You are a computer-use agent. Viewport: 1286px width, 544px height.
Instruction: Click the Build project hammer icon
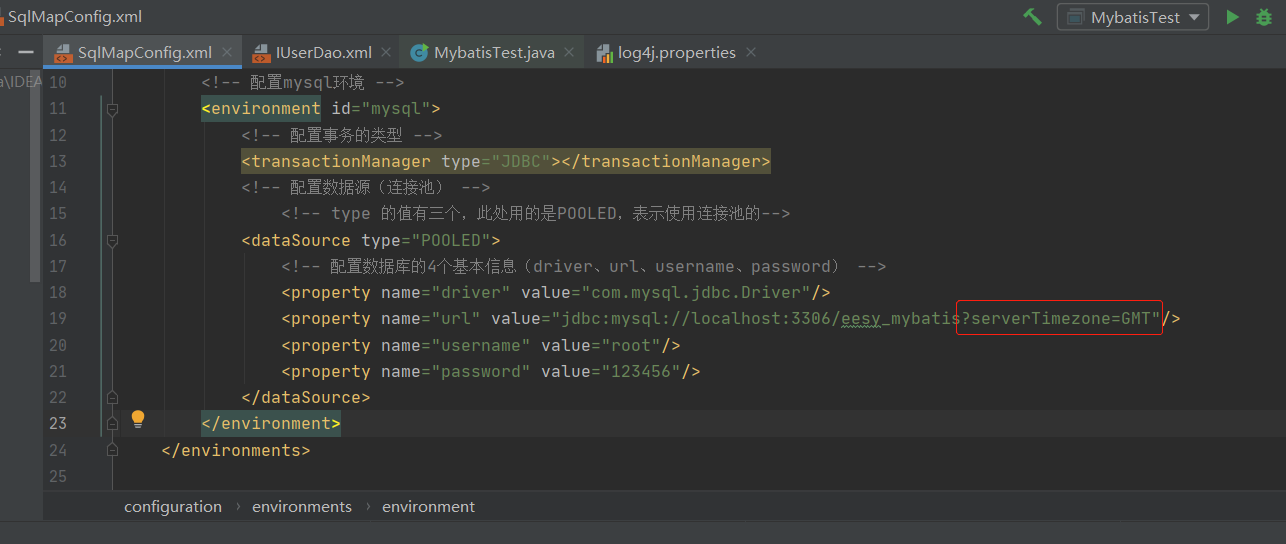click(1033, 17)
